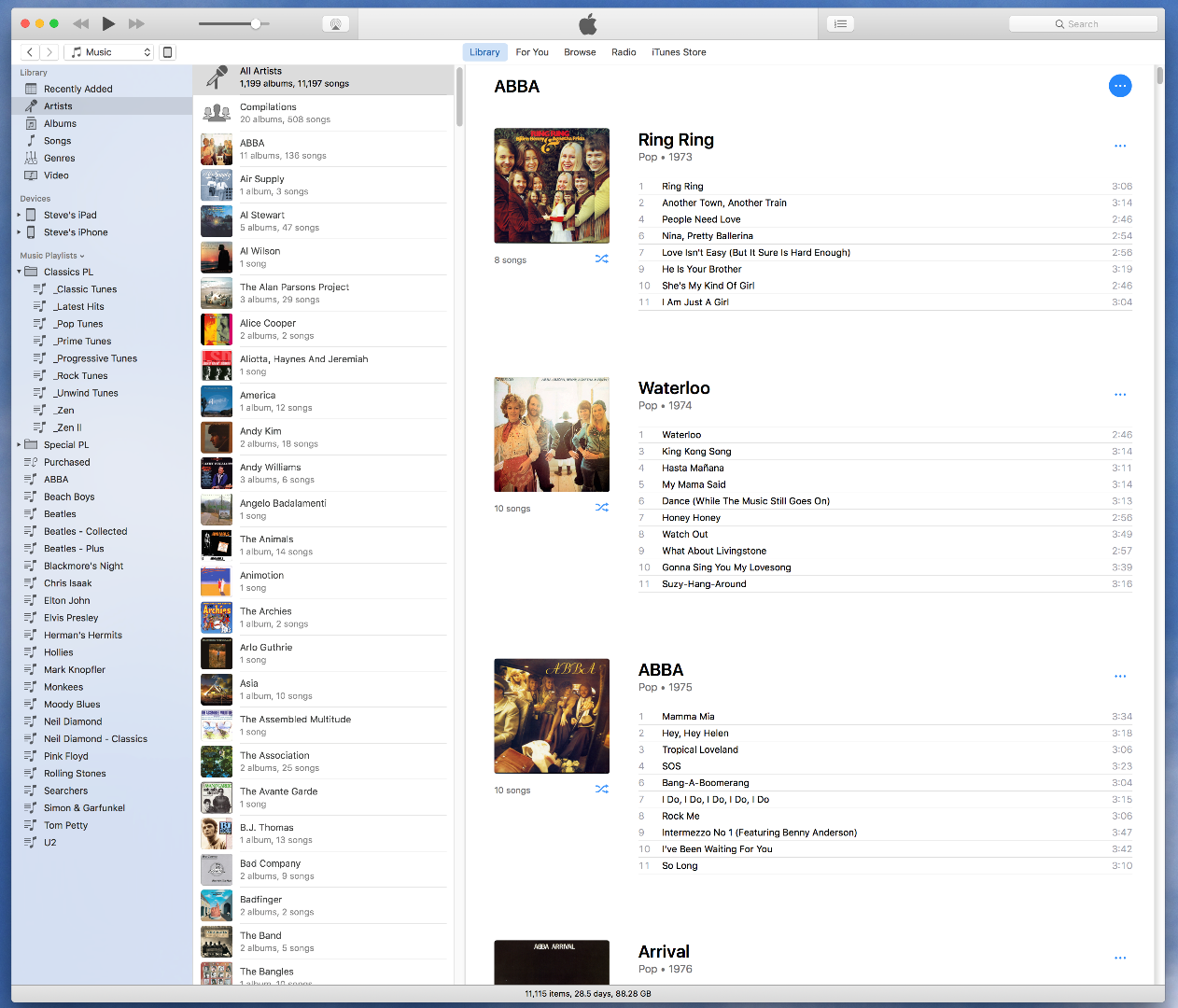Open the _Progressive Tunes playlist
The image size is (1178, 1008).
tap(102, 358)
